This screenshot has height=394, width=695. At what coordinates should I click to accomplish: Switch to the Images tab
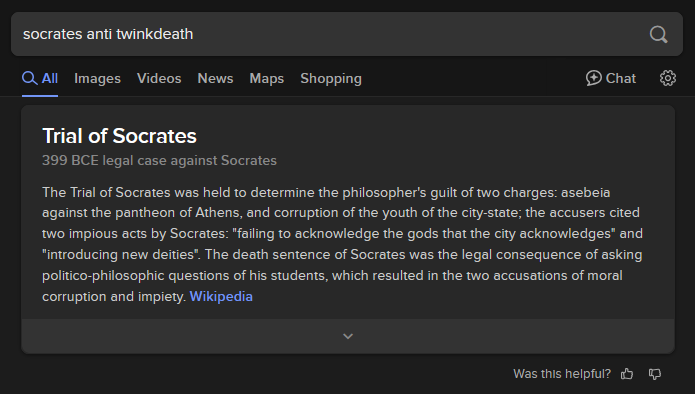click(x=97, y=78)
